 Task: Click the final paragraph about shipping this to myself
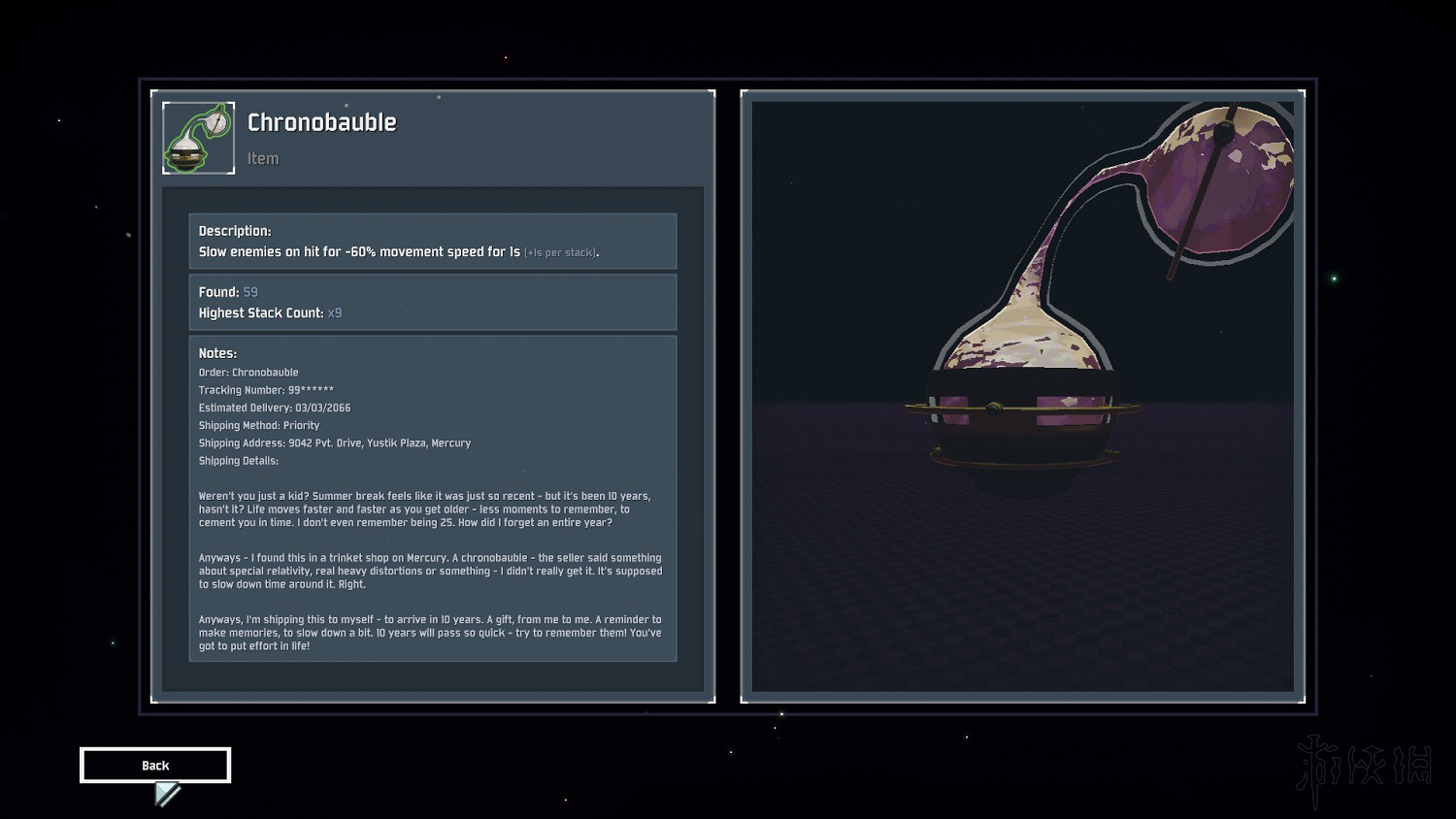pos(430,633)
